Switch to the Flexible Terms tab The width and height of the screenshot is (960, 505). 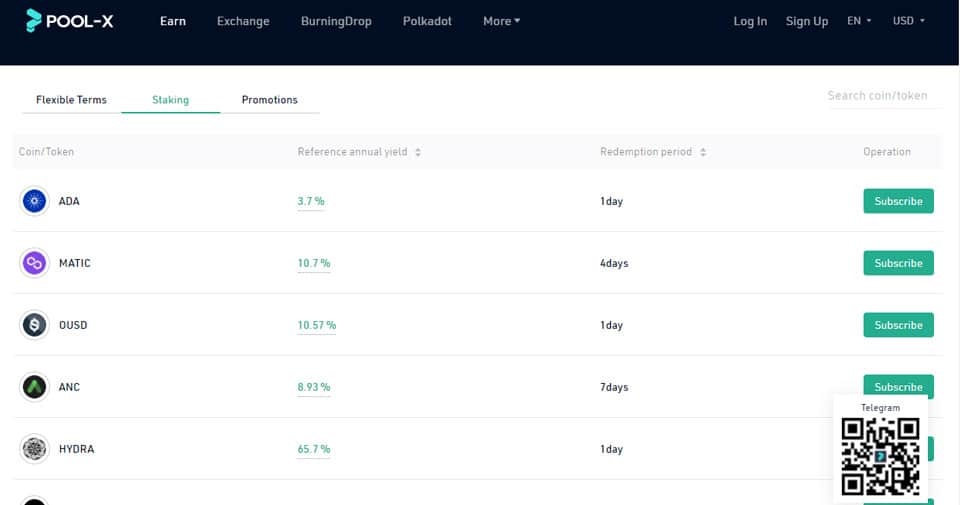tap(71, 100)
